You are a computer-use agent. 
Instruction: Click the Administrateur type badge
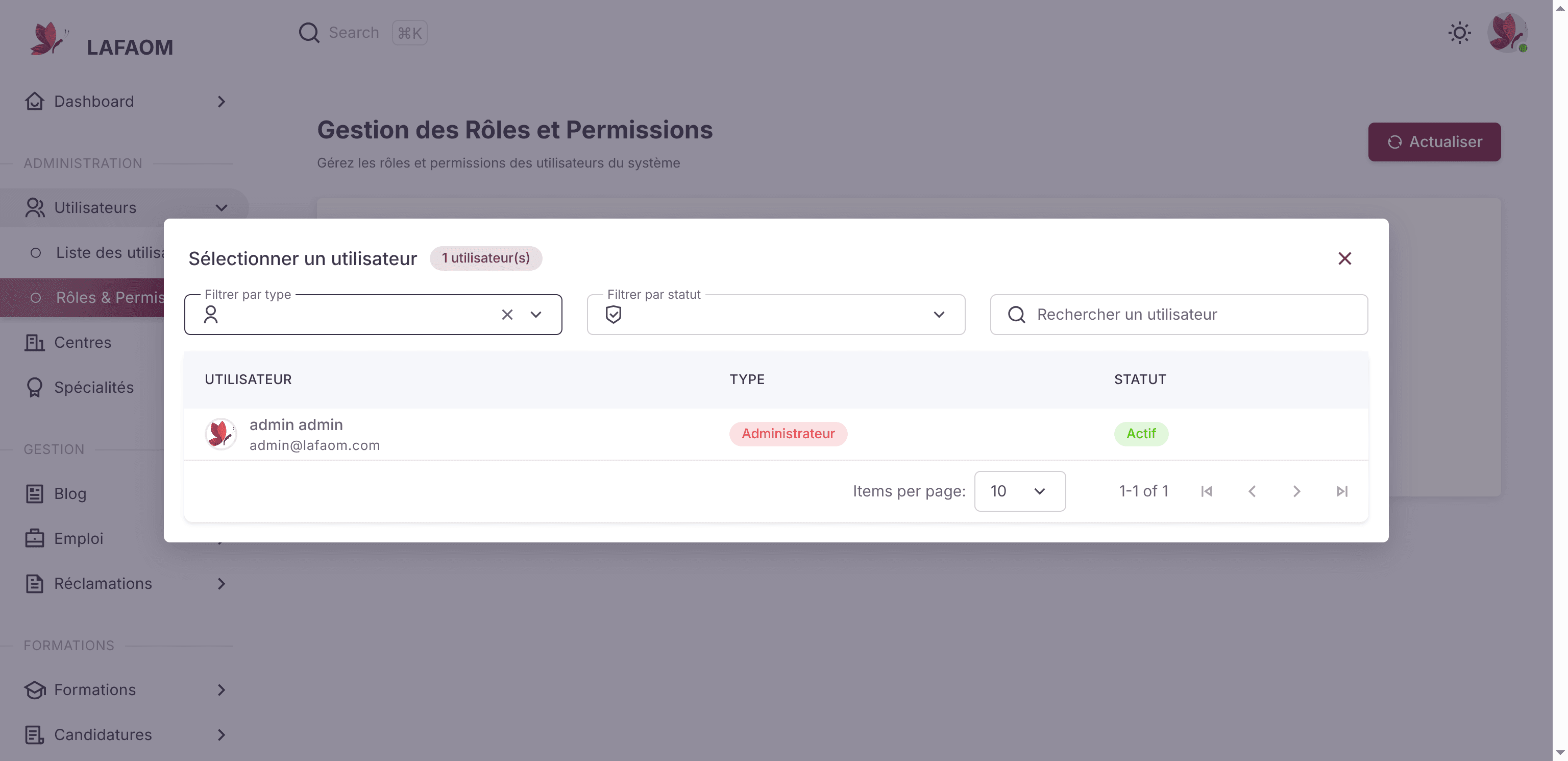tap(788, 434)
